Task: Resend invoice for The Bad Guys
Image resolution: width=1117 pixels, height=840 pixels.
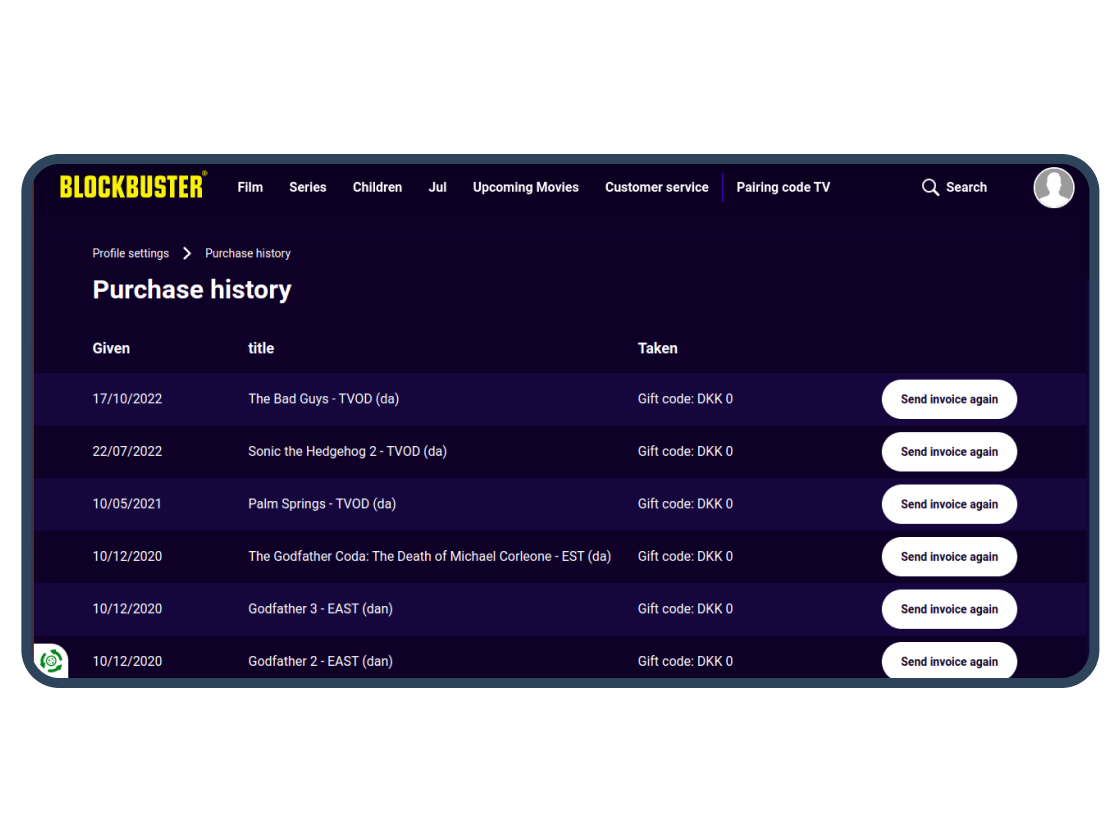Action: tap(949, 399)
